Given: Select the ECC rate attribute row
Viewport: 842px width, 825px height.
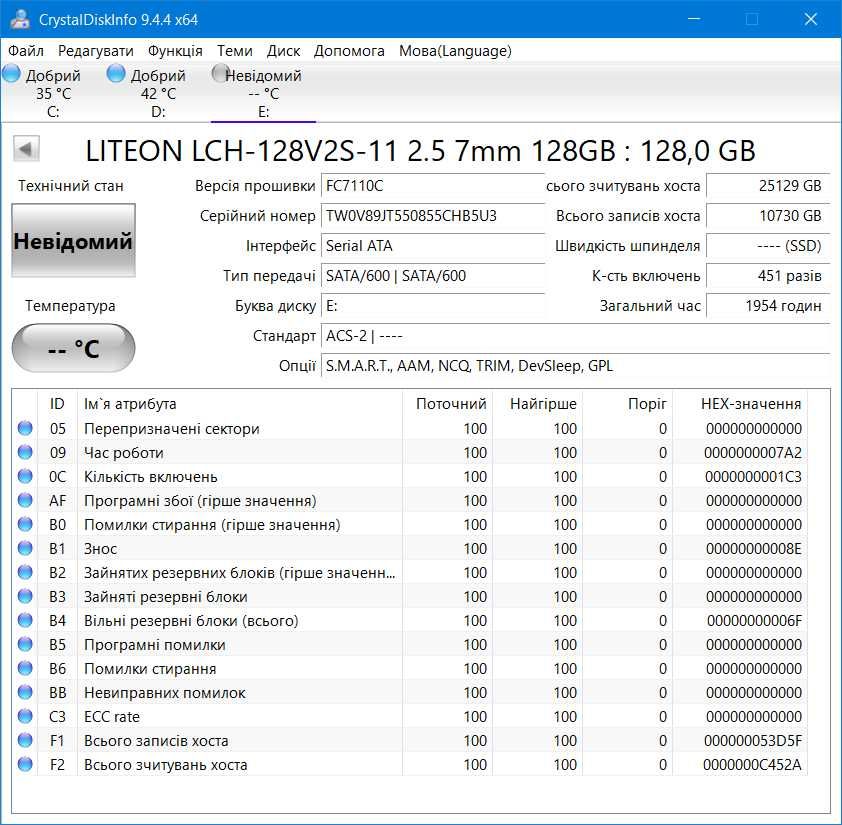Looking at the screenshot, I should coord(410,716).
